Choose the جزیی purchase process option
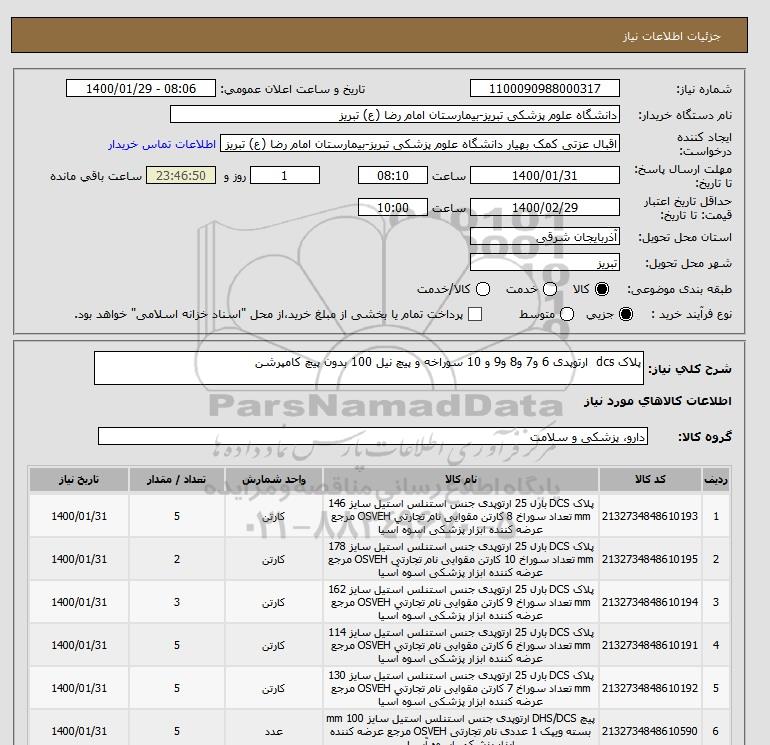Image resolution: width=770 pixels, height=745 pixels. (x=626, y=314)
